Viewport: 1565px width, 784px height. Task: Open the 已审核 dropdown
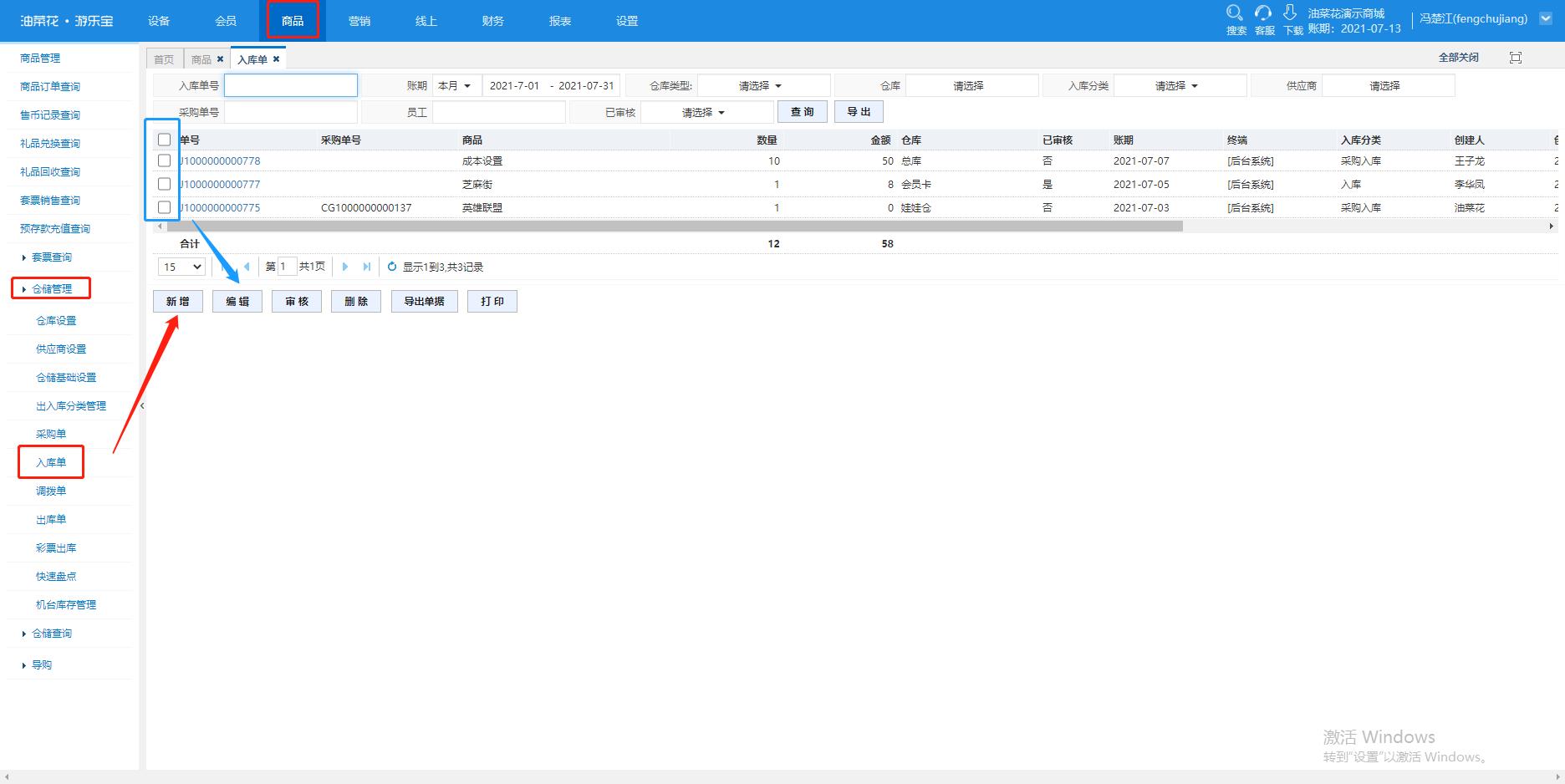coord(706,112)
